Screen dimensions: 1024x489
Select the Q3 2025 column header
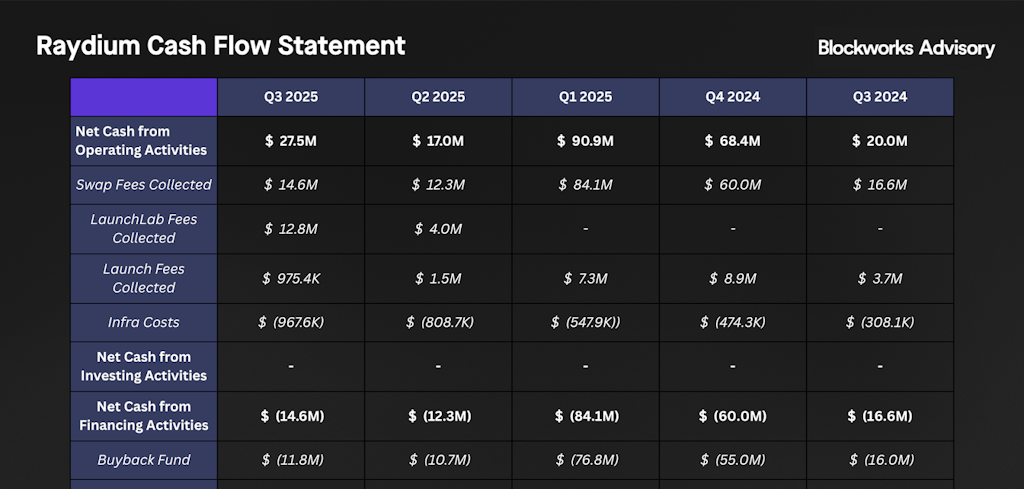pos(291,97)
